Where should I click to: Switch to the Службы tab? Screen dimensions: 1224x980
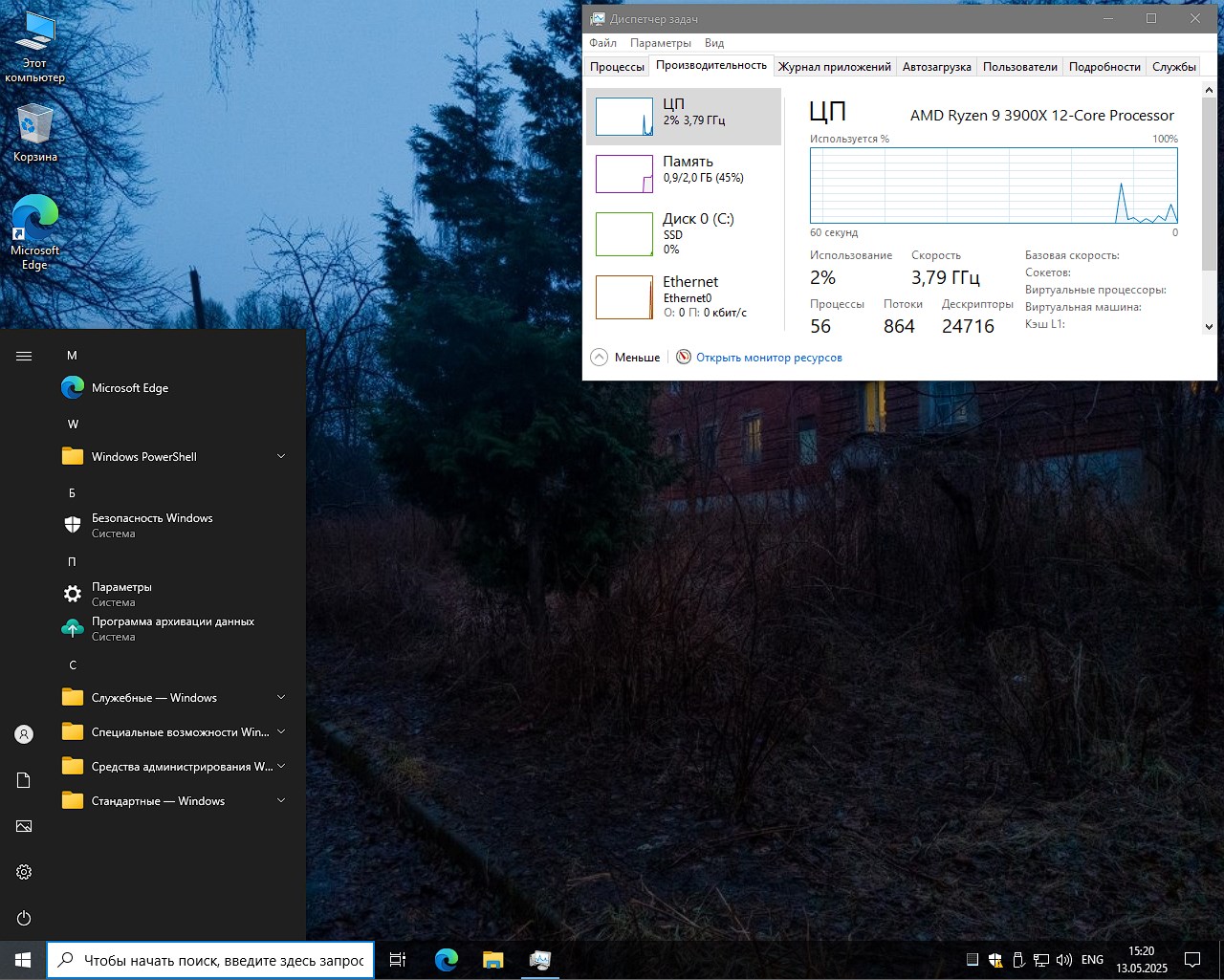(x=1174, y=67)
